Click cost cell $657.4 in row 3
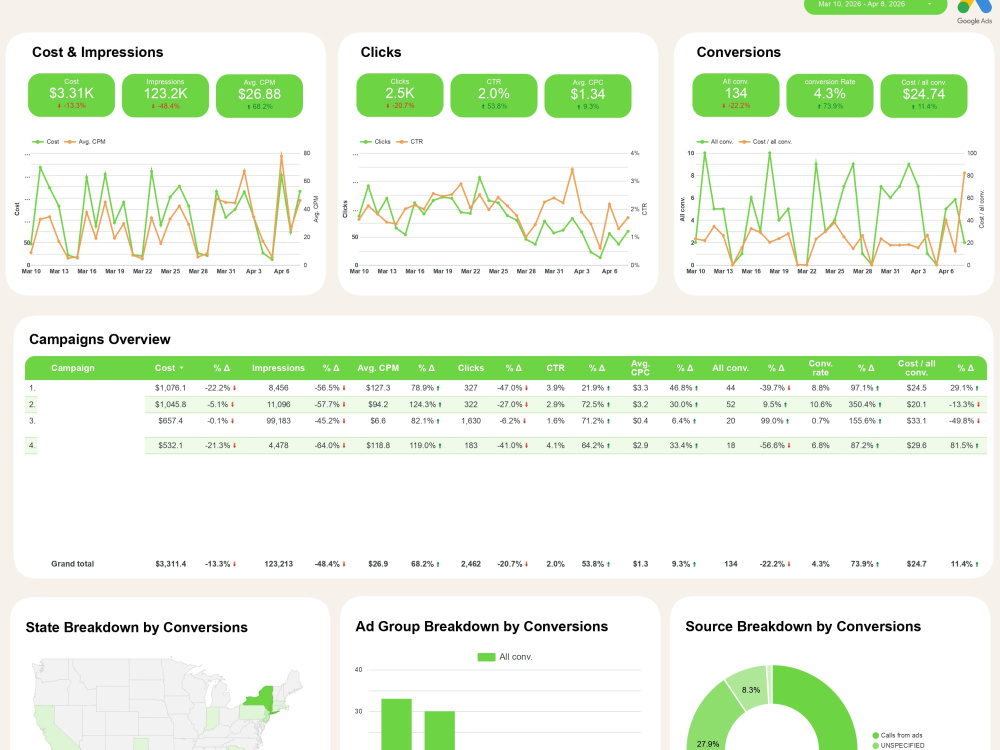 point(170,421)
